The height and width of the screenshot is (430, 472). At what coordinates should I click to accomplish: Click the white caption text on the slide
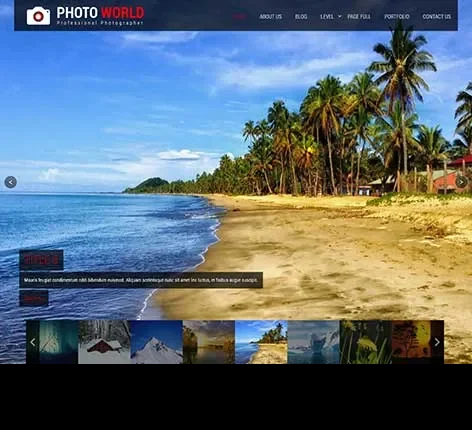click(141, 280)
